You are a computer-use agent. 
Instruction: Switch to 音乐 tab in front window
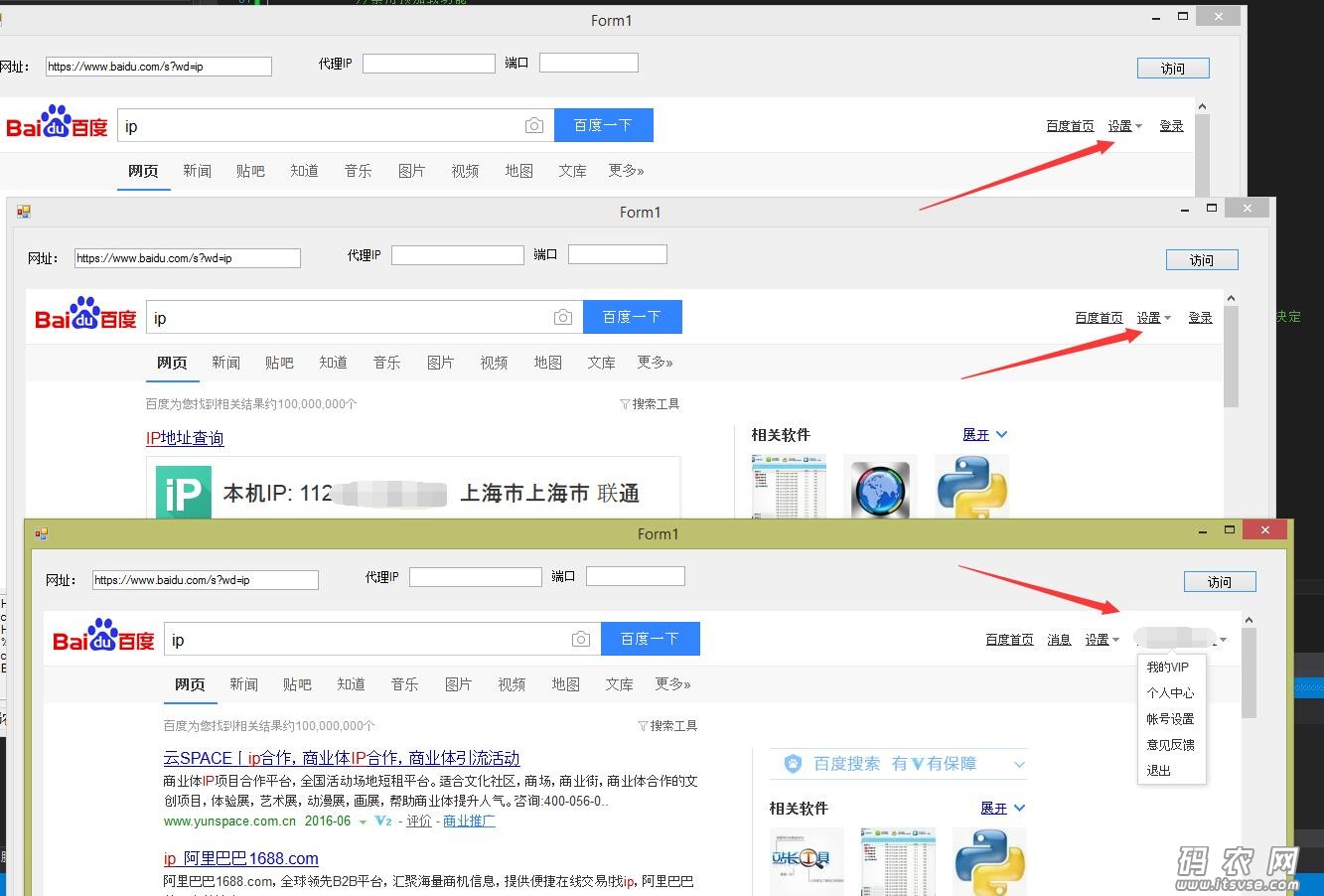[x=404, y=684]
